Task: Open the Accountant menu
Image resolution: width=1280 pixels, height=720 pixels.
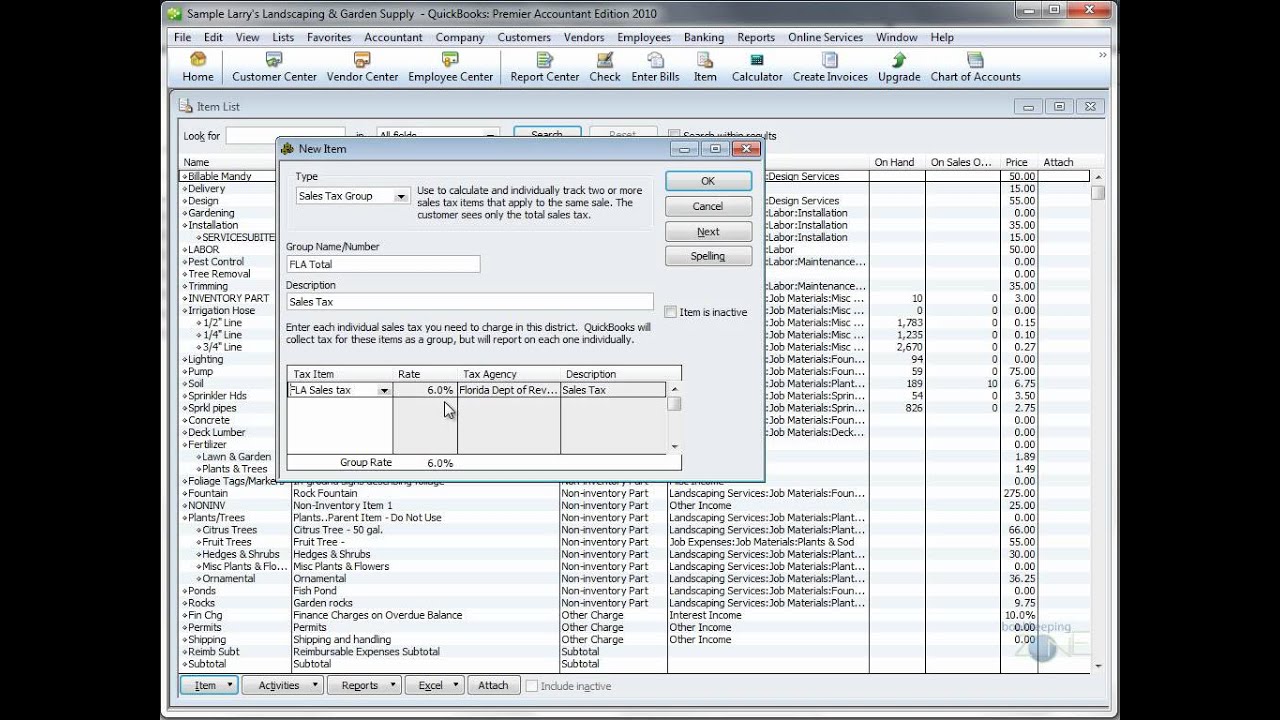Action: tap(393, 37)
